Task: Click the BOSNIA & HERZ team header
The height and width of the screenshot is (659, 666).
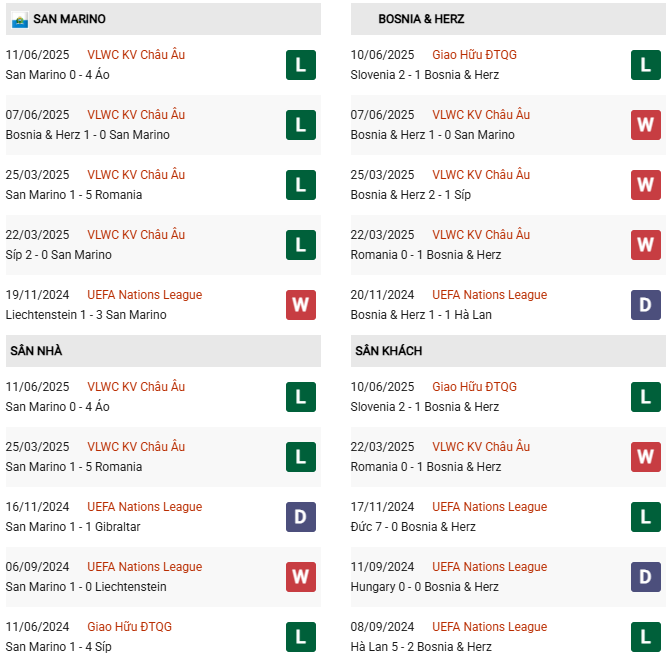Action: click(421, 19)
